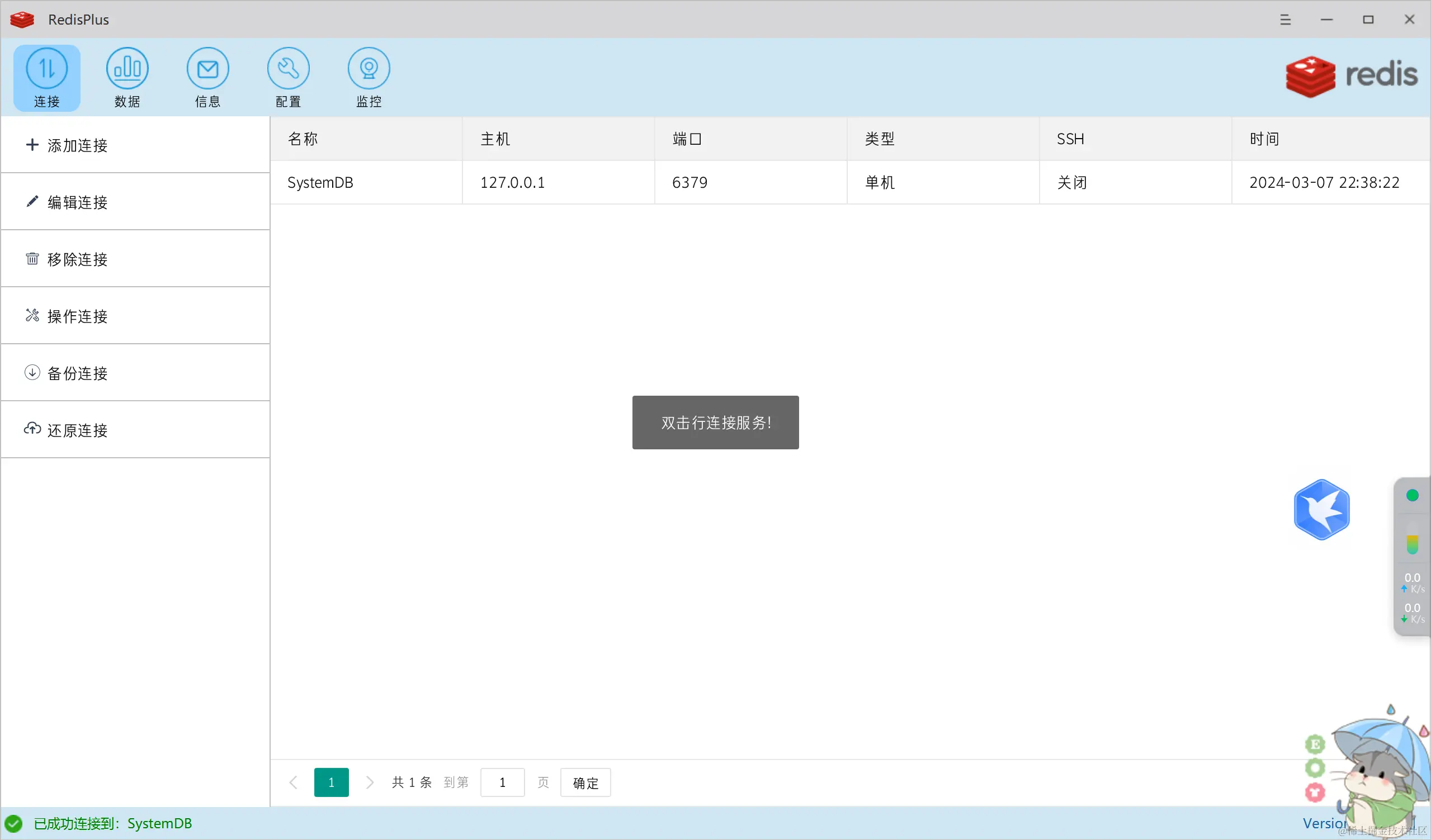Click the blue bird hexagon floating icon
This screenshot has height=840, width=1431.
pos(1321,509)
